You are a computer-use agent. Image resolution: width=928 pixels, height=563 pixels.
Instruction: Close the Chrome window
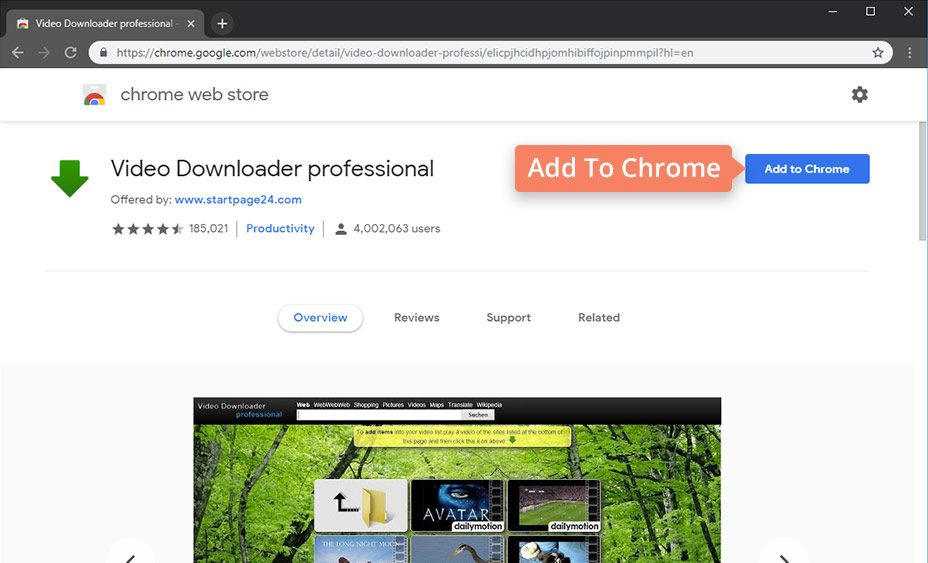coord(908,11)
